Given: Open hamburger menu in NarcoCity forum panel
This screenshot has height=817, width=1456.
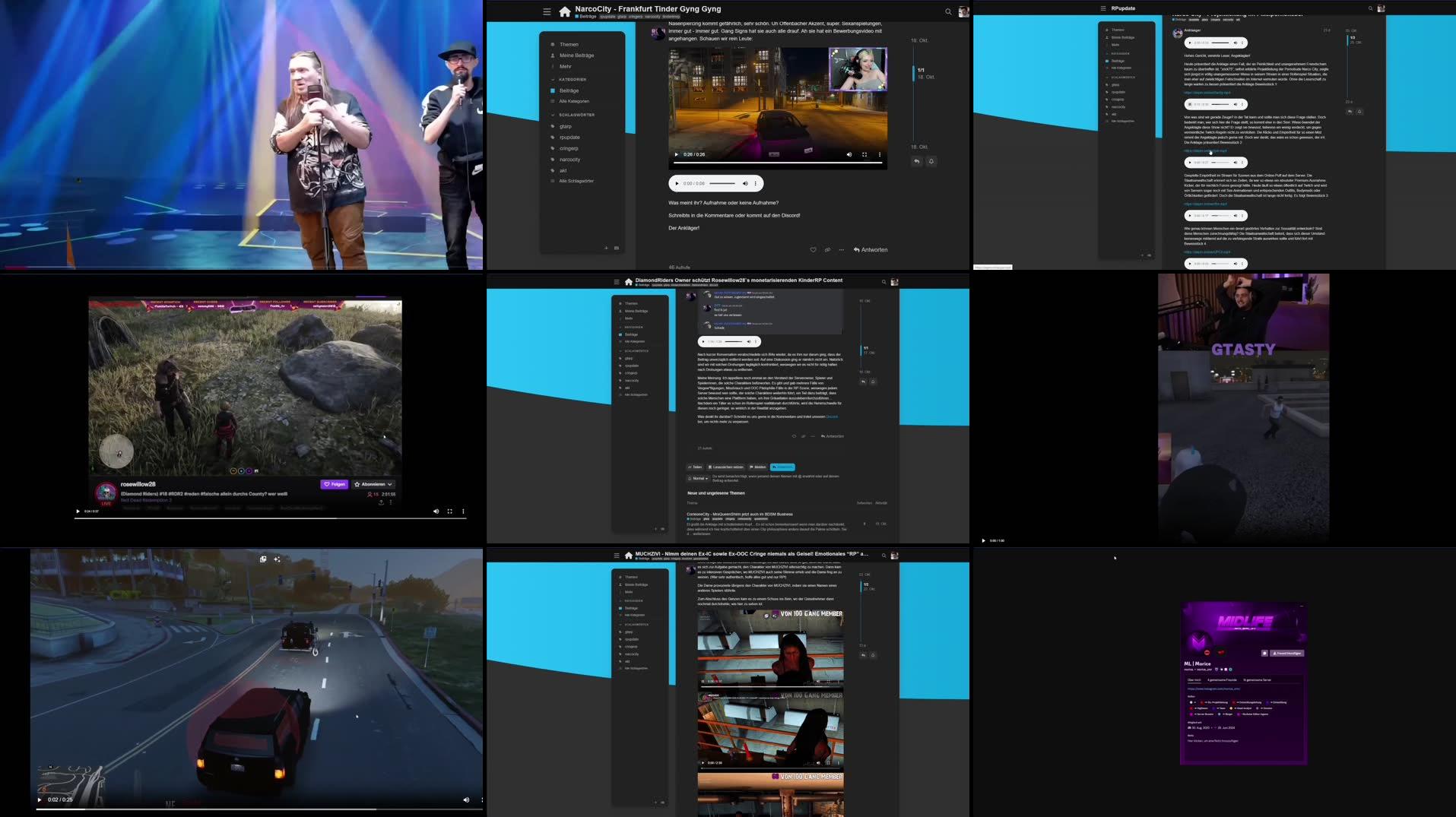Looking at the screenshot, I should pyautogui.click(x=547, y=11).
